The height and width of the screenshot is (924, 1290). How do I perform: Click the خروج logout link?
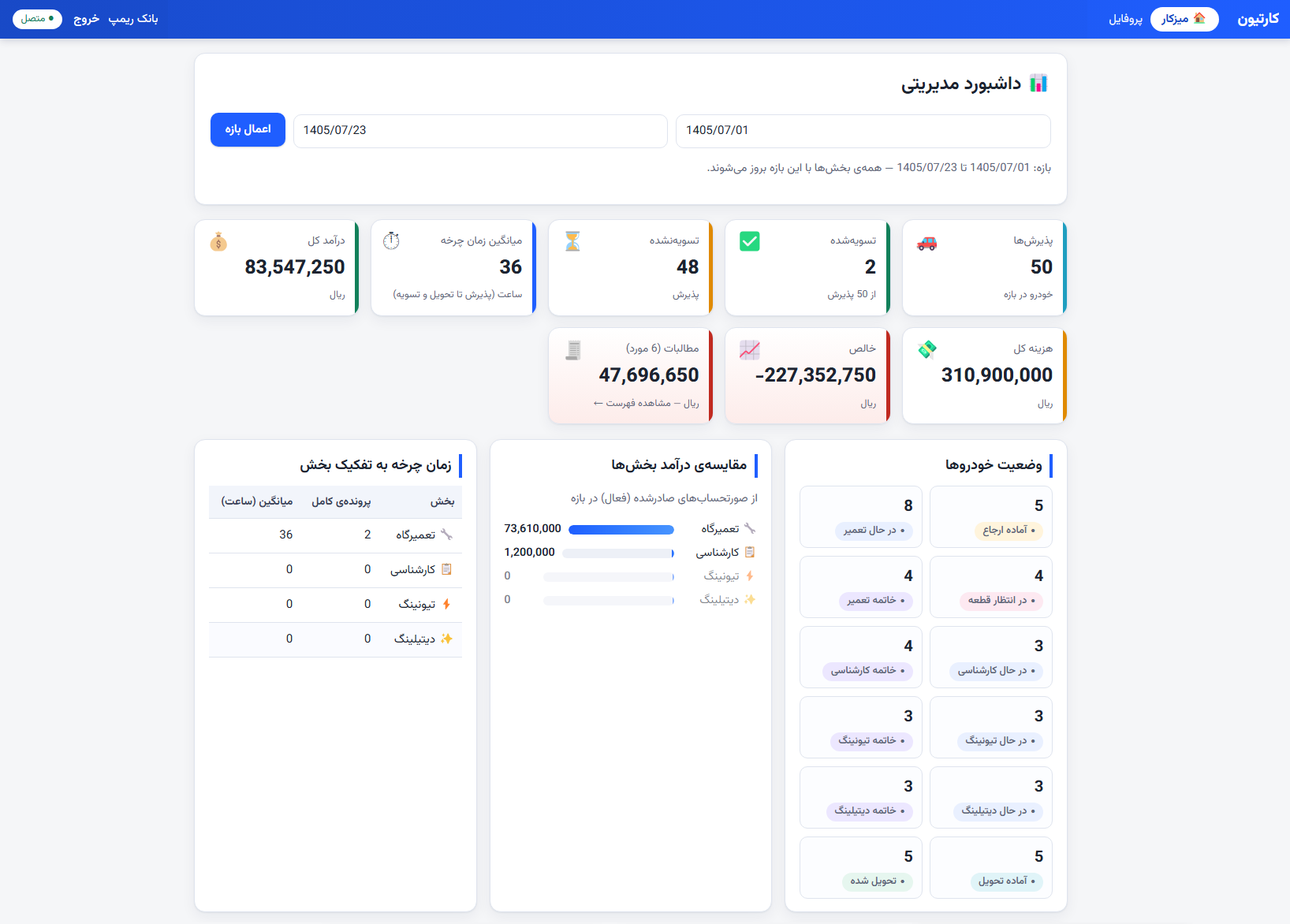coord(87,19)
